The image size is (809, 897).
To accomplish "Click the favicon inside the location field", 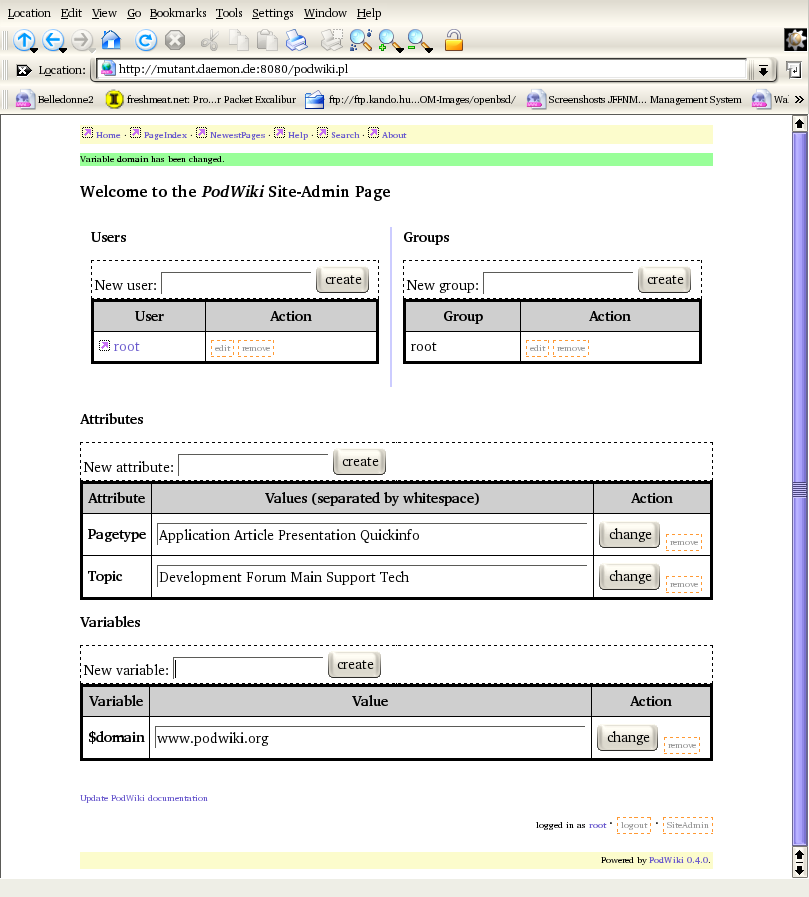I will click(x=108, y=69).
